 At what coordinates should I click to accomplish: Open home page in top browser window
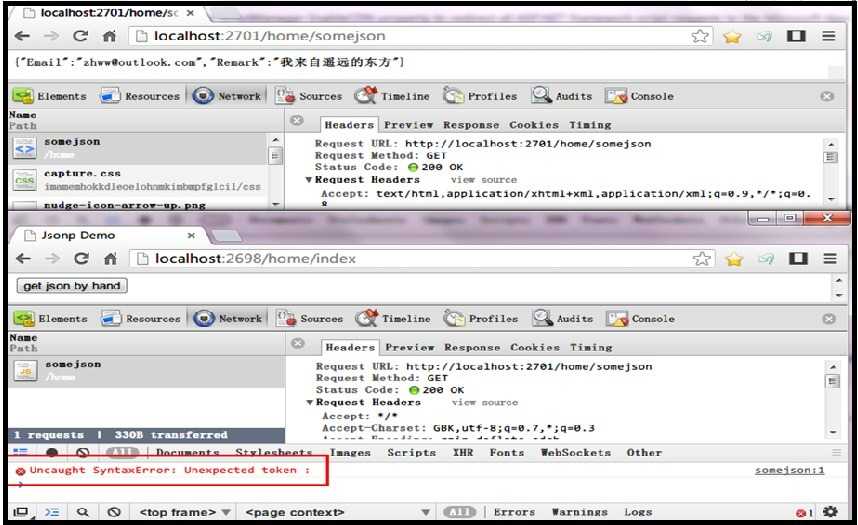click(109, 36)
